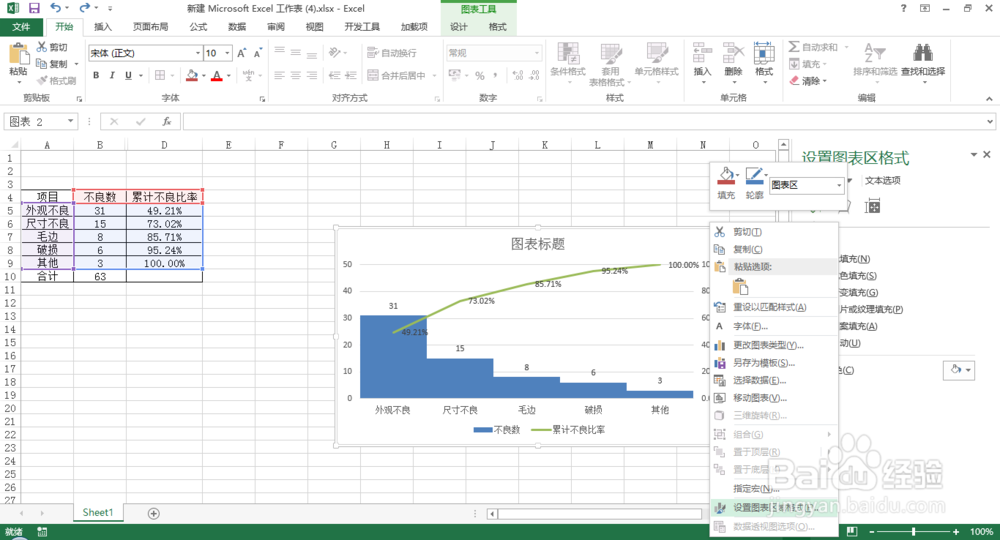
Task: Click the Sheet1 worksheet tab
Action: [98, 513]
